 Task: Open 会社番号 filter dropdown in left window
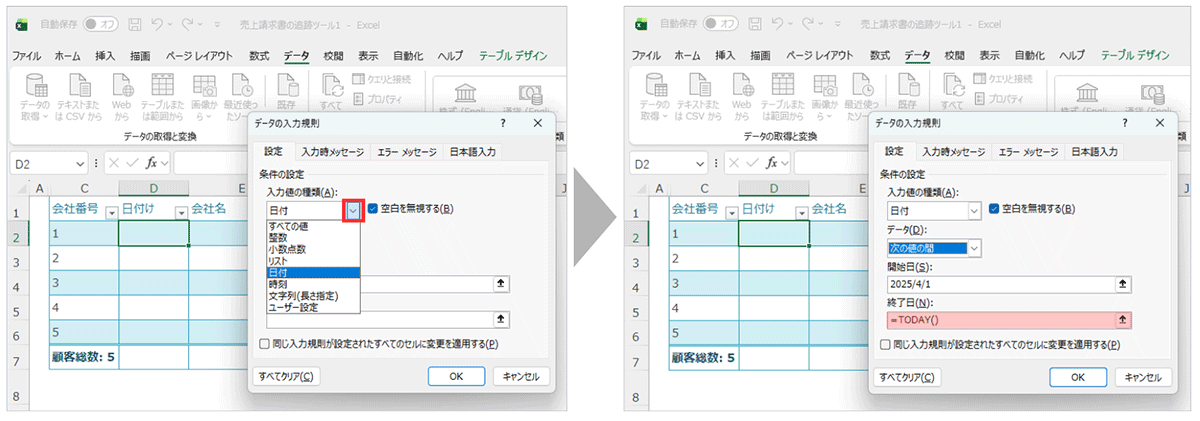point(112,211)
